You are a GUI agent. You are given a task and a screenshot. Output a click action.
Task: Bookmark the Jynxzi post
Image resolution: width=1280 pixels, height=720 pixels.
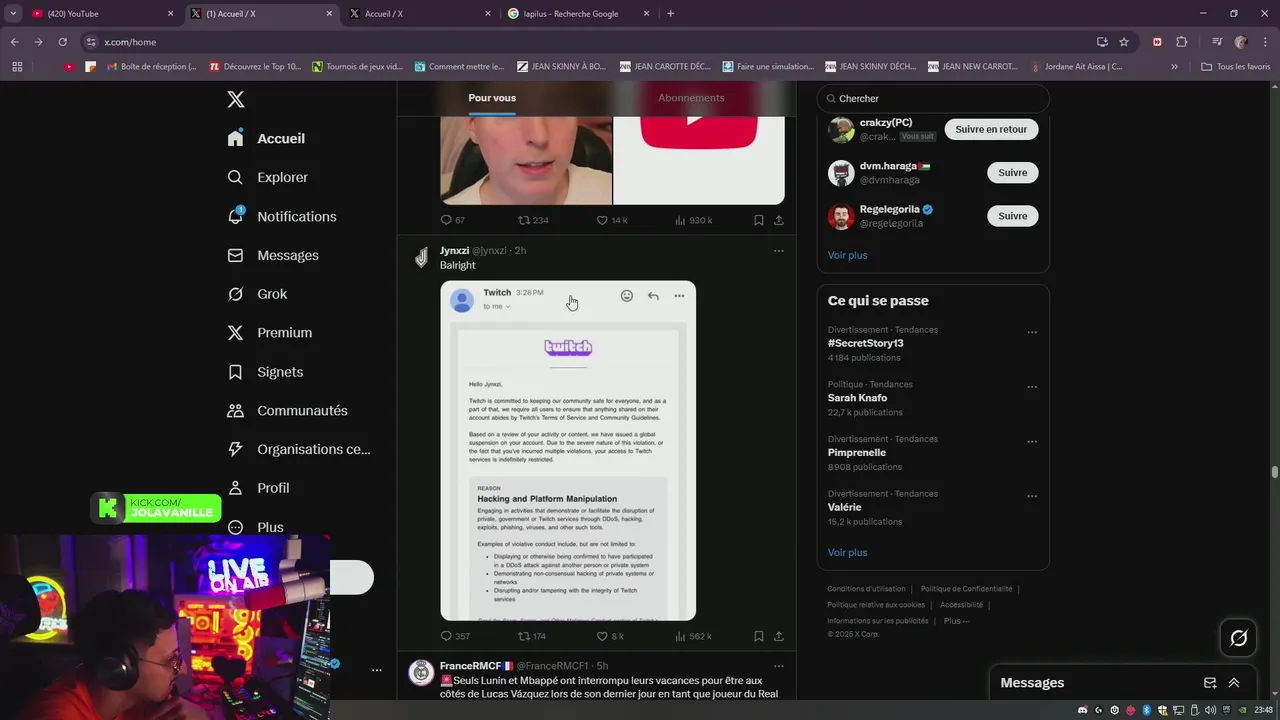pos(759,636)
